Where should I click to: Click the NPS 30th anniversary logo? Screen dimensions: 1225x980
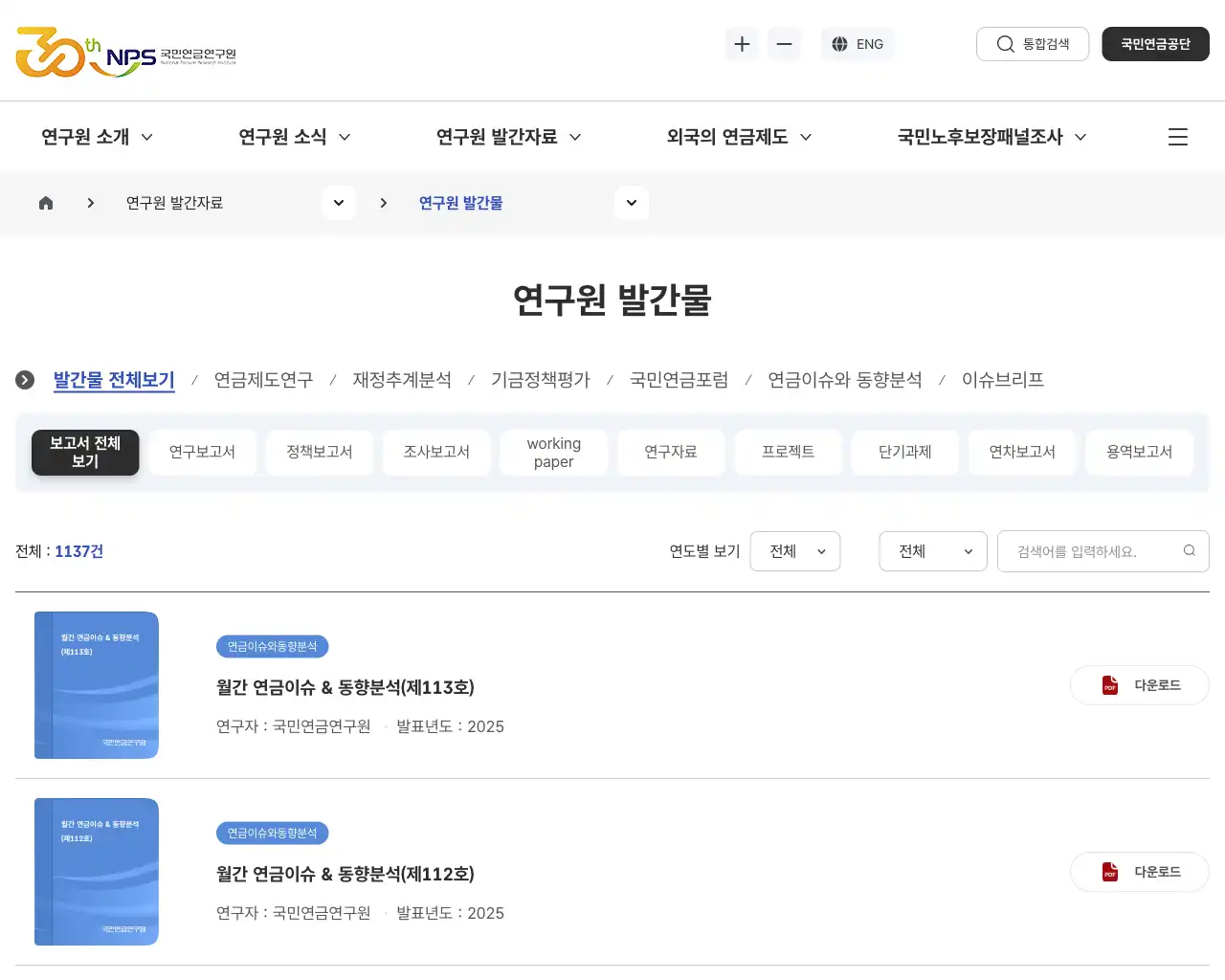[125, 52]
